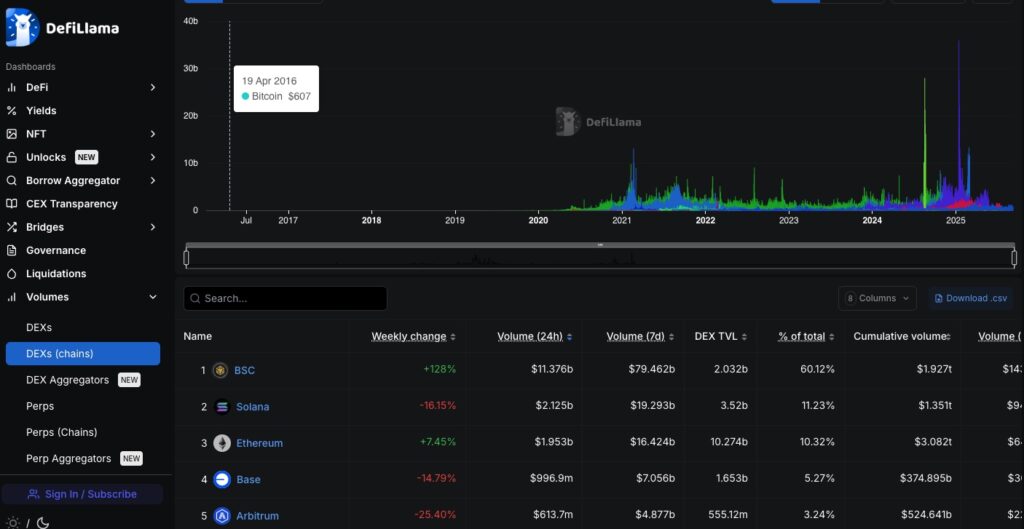Viewport: 1024px width, 529px height.
Task: Click the Base chain logo icon
Action: [222, 479]
